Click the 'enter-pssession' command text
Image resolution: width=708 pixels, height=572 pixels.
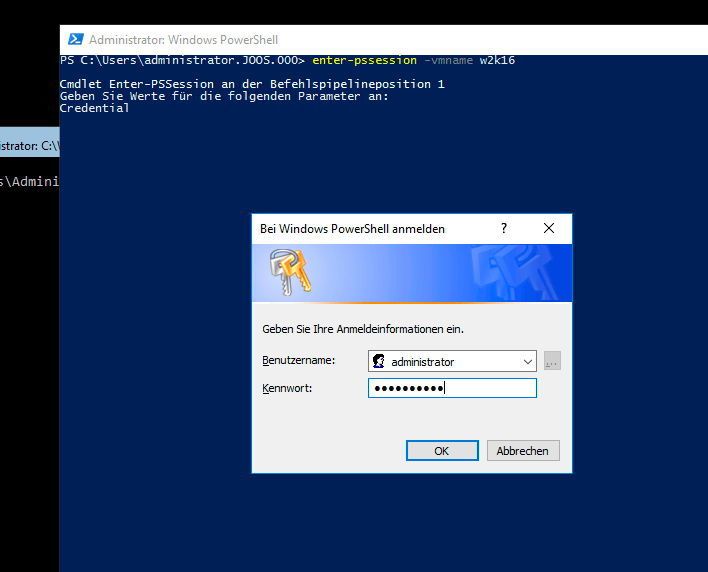(x=364, y=60)
